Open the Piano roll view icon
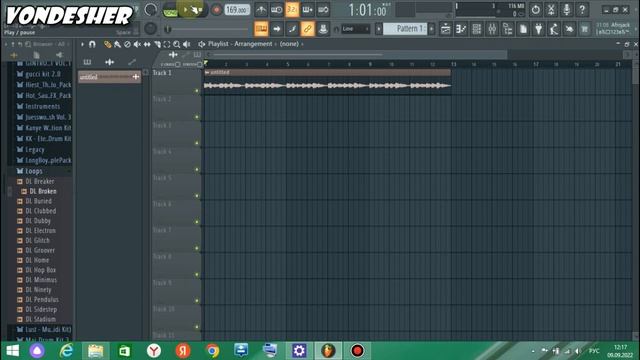The height and width of the screenshot is (360, 640). pyautogui.click(x=461, y=29)
